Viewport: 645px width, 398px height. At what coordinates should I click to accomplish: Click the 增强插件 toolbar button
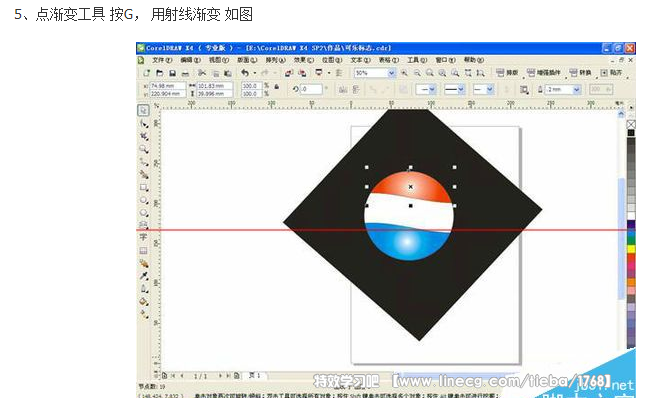coord(543,73)
